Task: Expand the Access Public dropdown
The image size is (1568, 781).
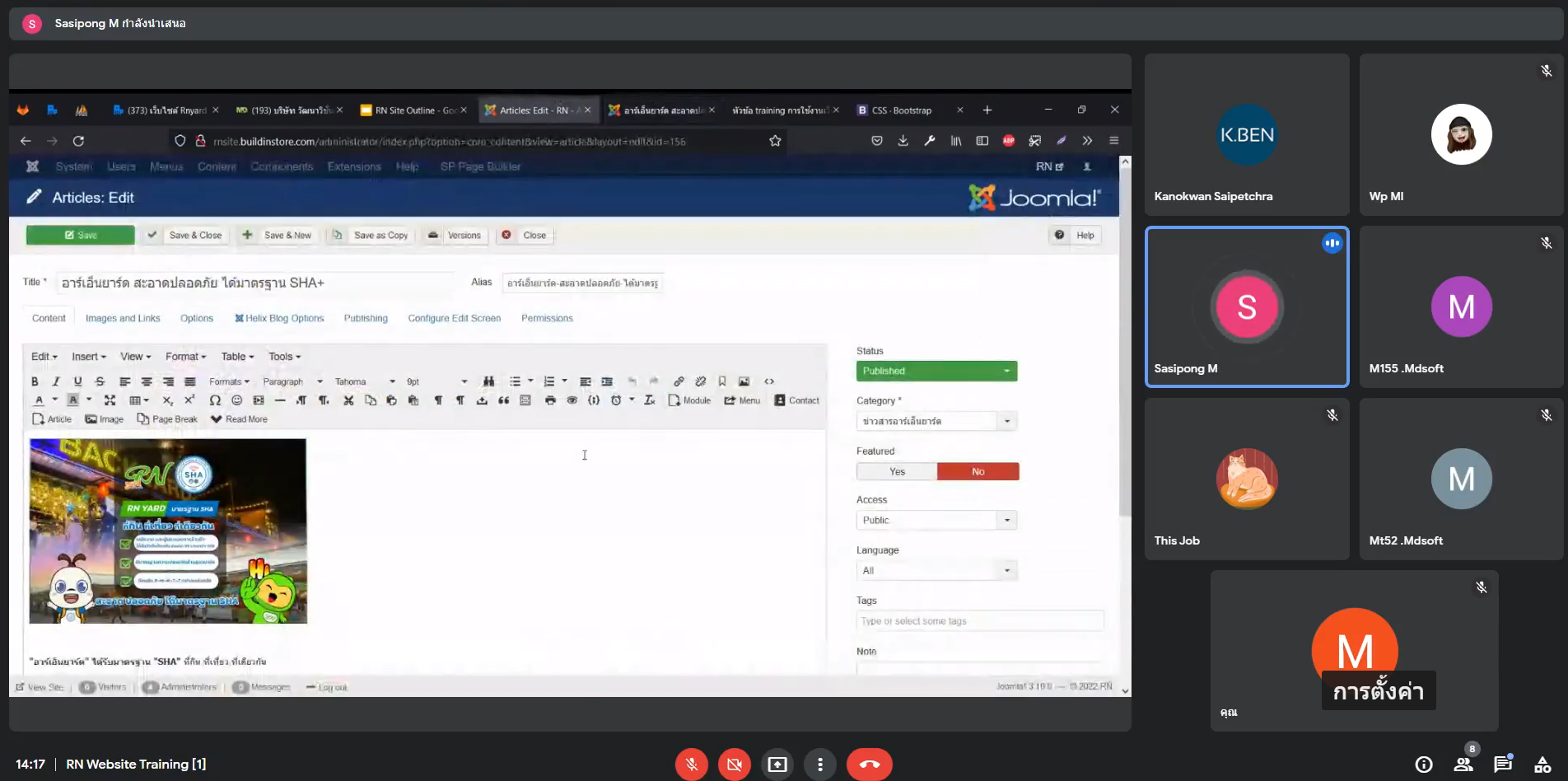Action: pos(936,520)
